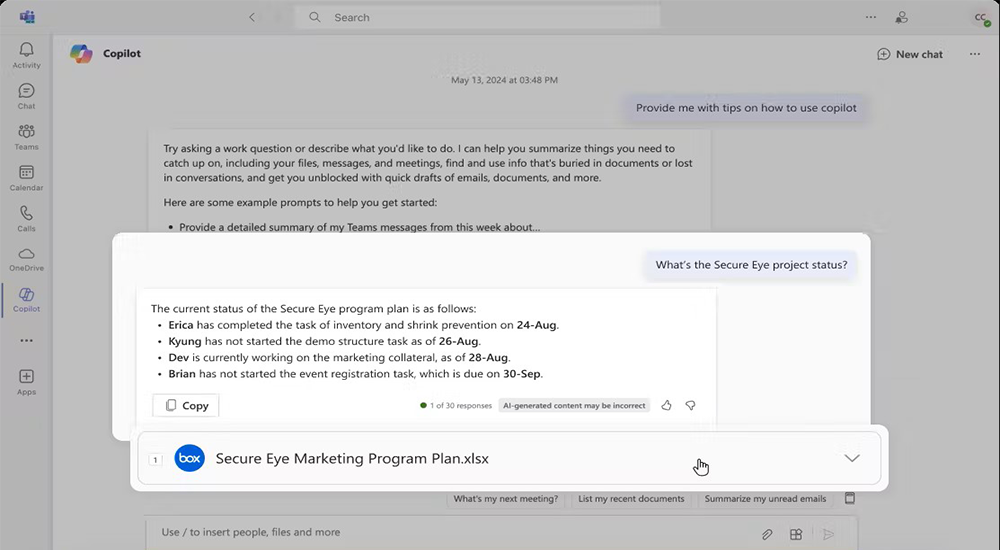Viewport: 1000px width, 550px height.
Task: Expand the Secure Eye Marketing Program Plan reference
Action: point(852,458)
